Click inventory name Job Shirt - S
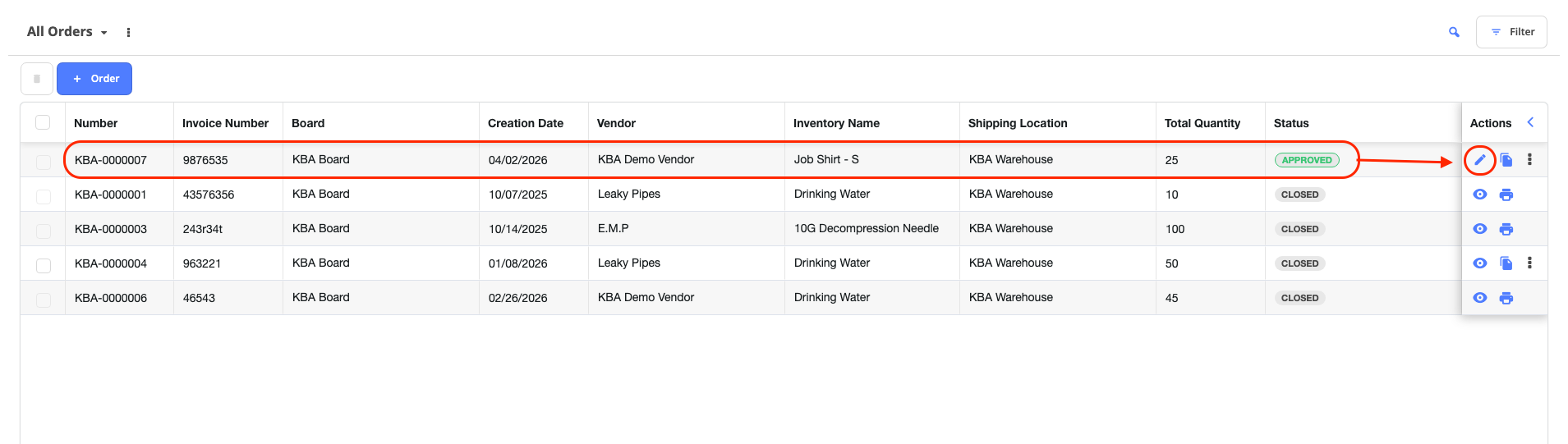The width and height of the screenshot is (1568, 444). [x=826, y=159]
